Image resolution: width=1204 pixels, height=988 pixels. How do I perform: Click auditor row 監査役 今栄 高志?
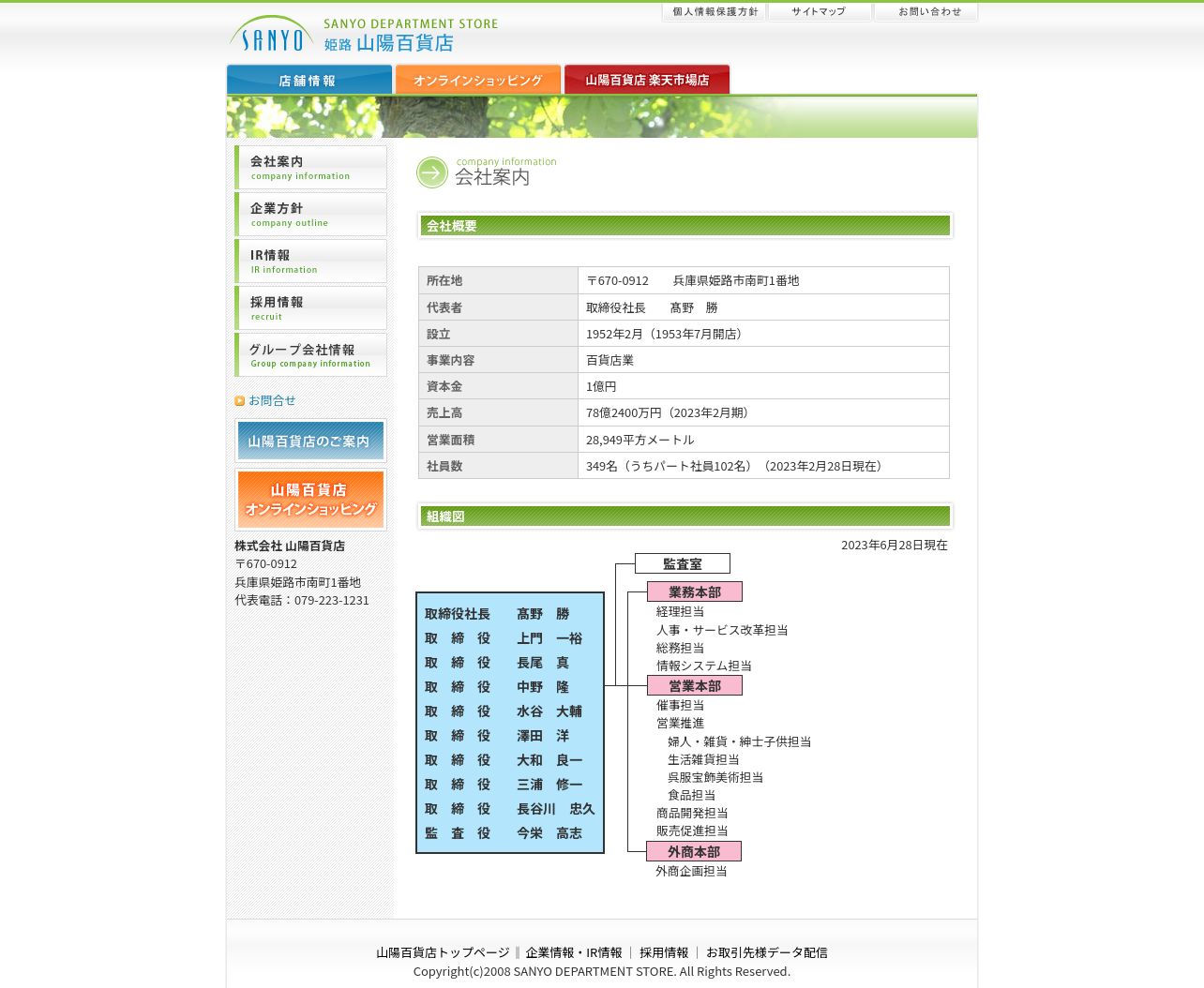pos(504,833)
